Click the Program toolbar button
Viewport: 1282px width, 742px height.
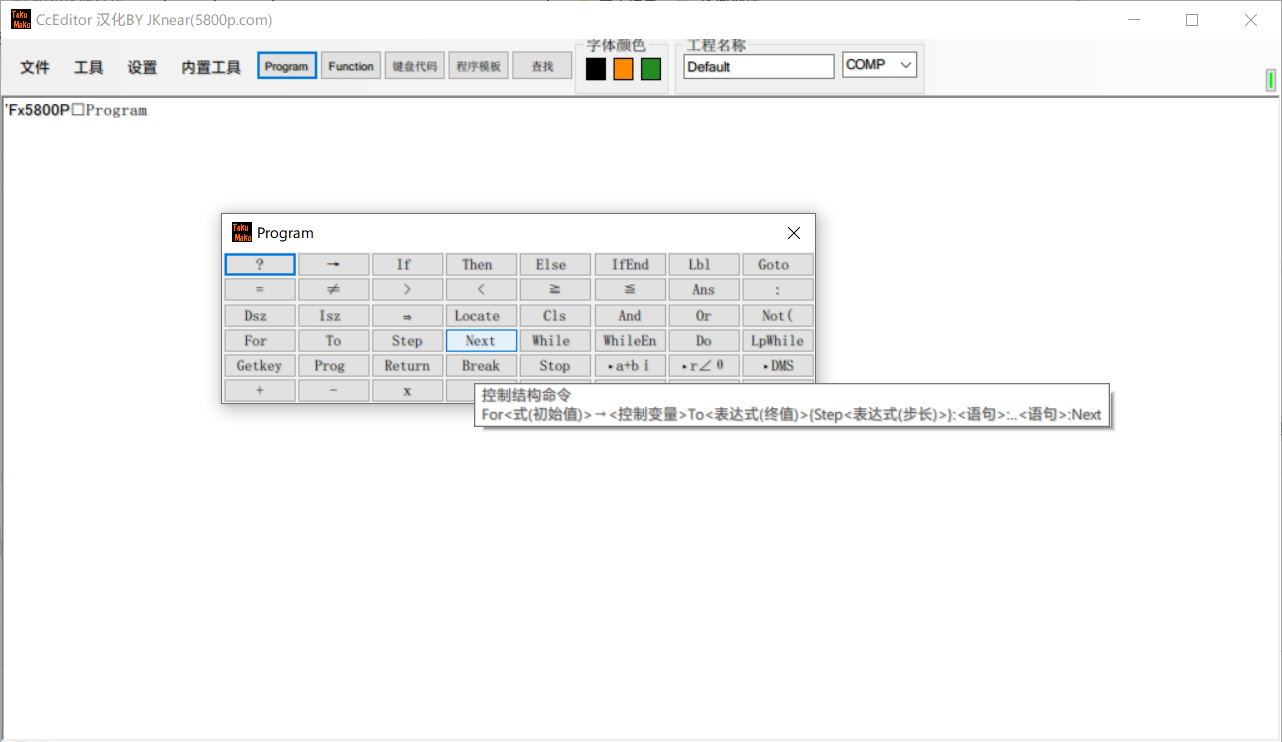pyautogui.click(x=287, y=66)
